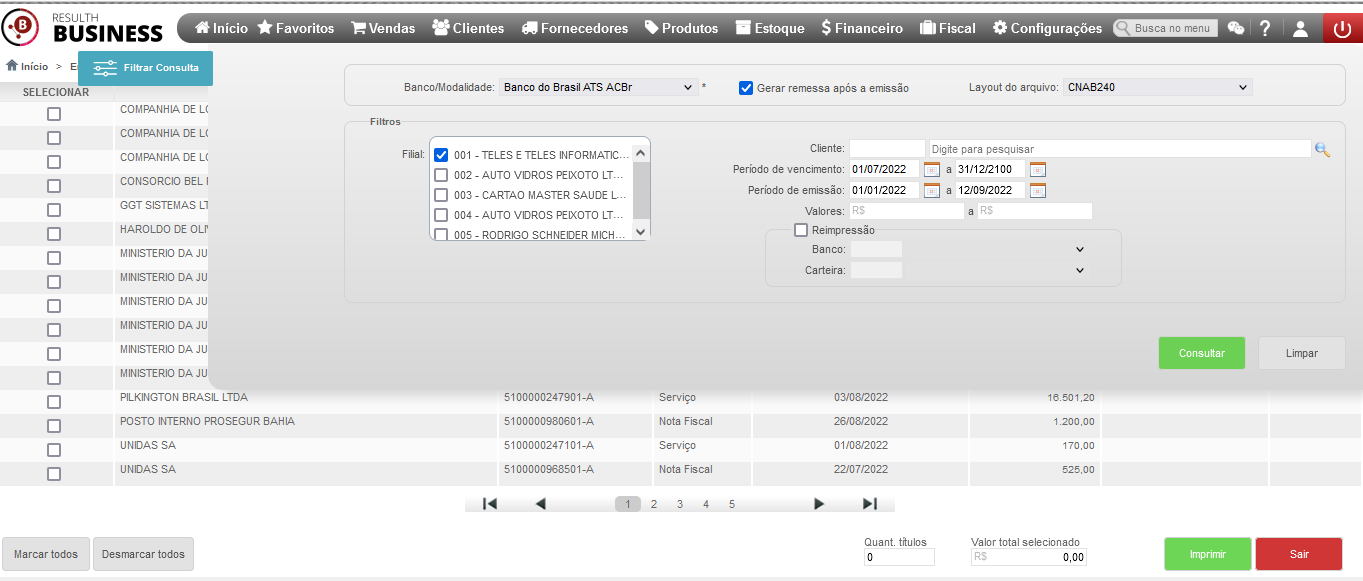Open the user profile icon
The height and width of the screenshot is (581, 1363).
pos(1300,28)
